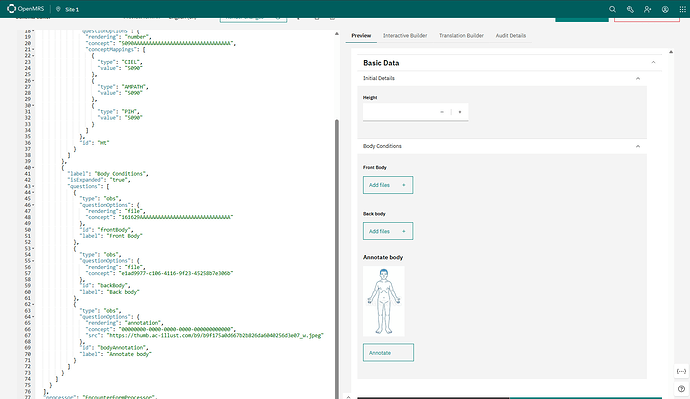Screen dimensions: 690x399
Task: Click the add patient icon
Action: click(647, 9)
